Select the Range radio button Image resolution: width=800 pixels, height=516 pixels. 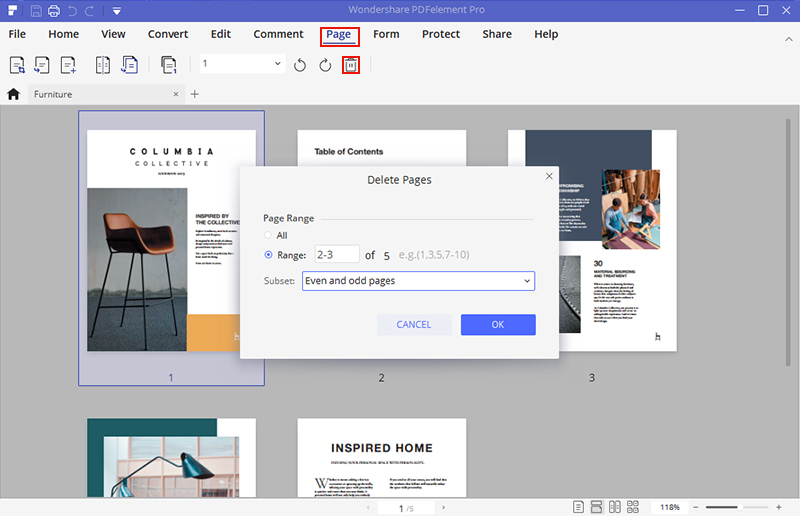[268, 255]
